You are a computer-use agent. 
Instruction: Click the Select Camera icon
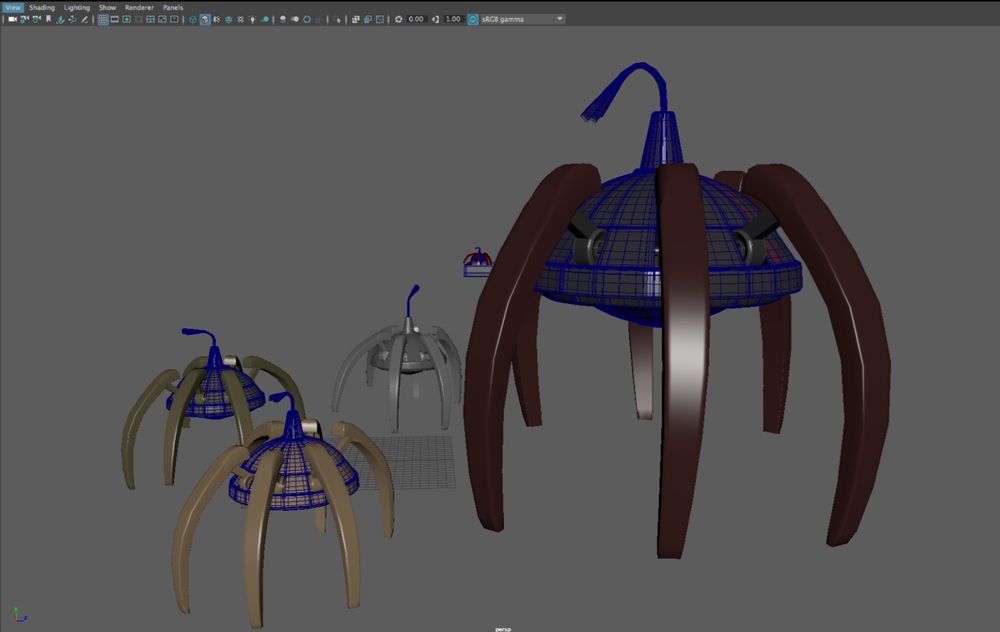(12, 19)
